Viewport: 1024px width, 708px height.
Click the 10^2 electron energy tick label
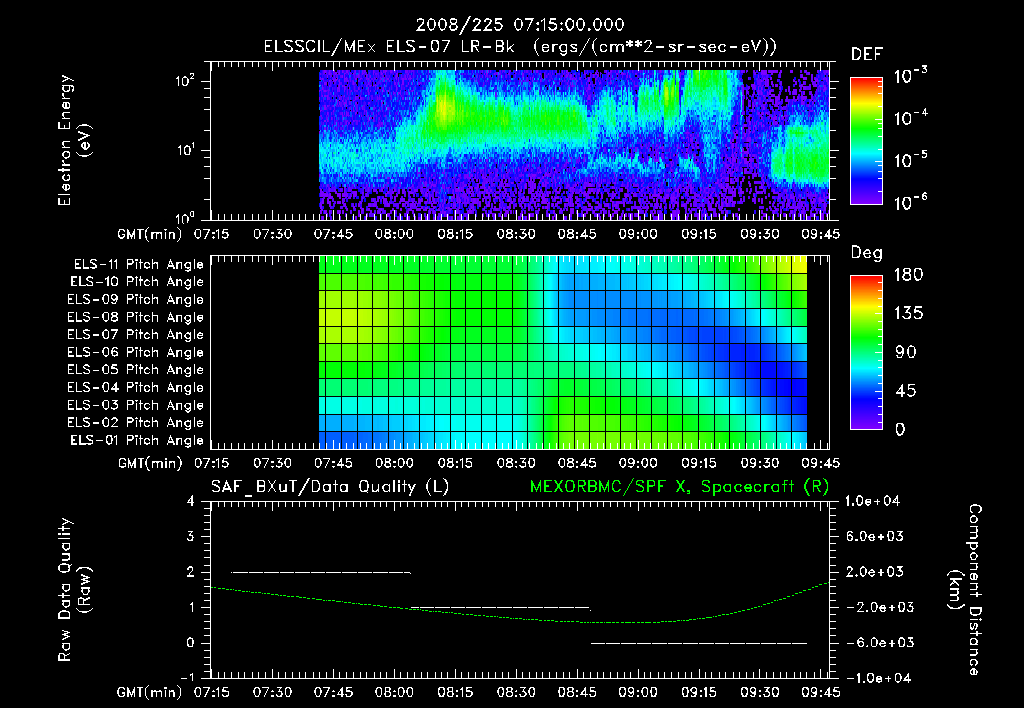coord(185,80)
